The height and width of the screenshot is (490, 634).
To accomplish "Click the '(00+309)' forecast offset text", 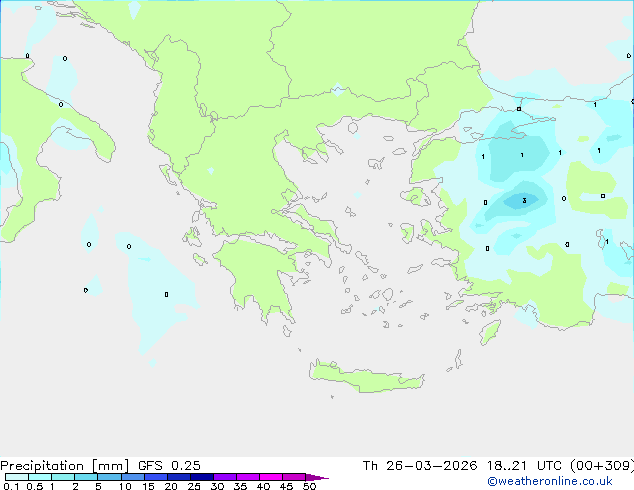I will click(602, 466).
